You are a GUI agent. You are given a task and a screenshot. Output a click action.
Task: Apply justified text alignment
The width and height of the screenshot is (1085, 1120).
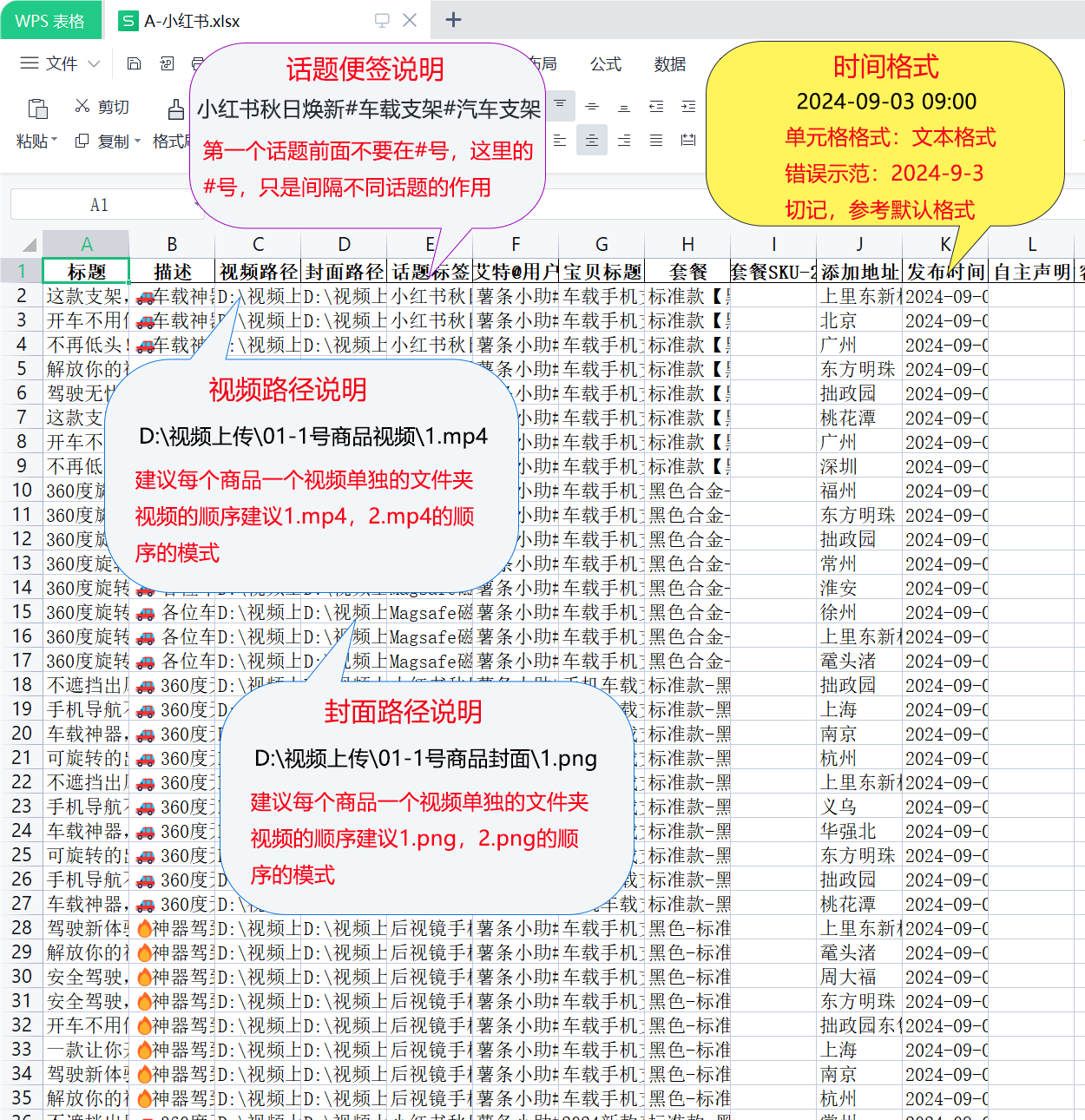coord(656,140)
